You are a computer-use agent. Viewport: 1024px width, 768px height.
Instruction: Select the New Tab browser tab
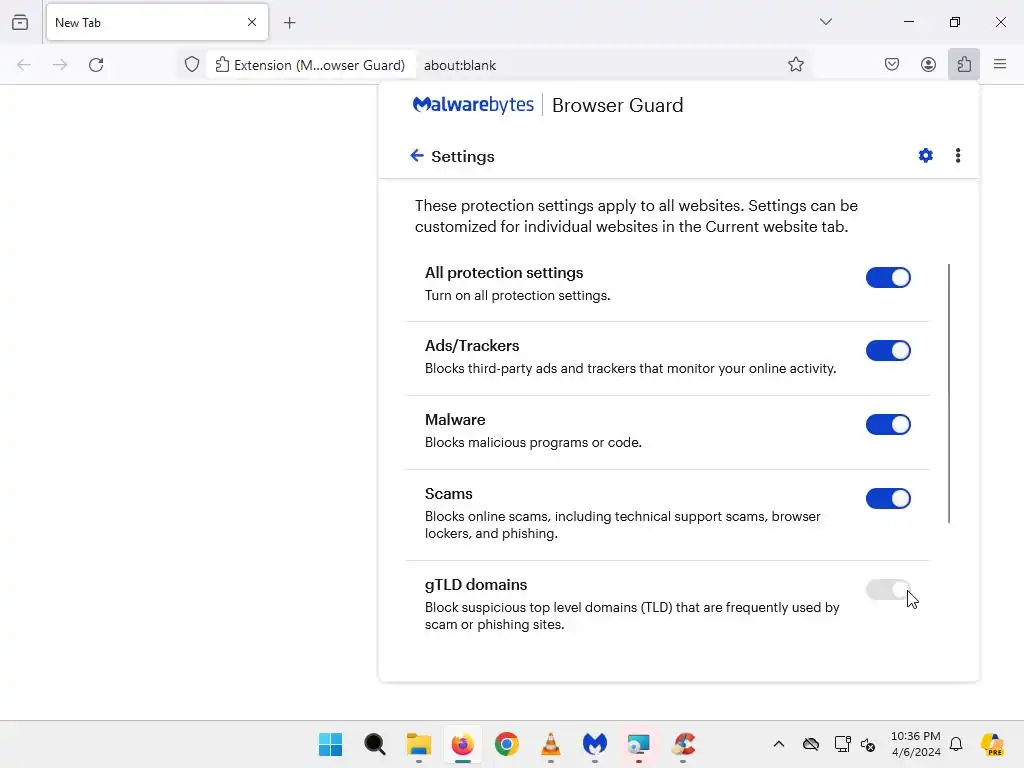[x=157, y=22]
